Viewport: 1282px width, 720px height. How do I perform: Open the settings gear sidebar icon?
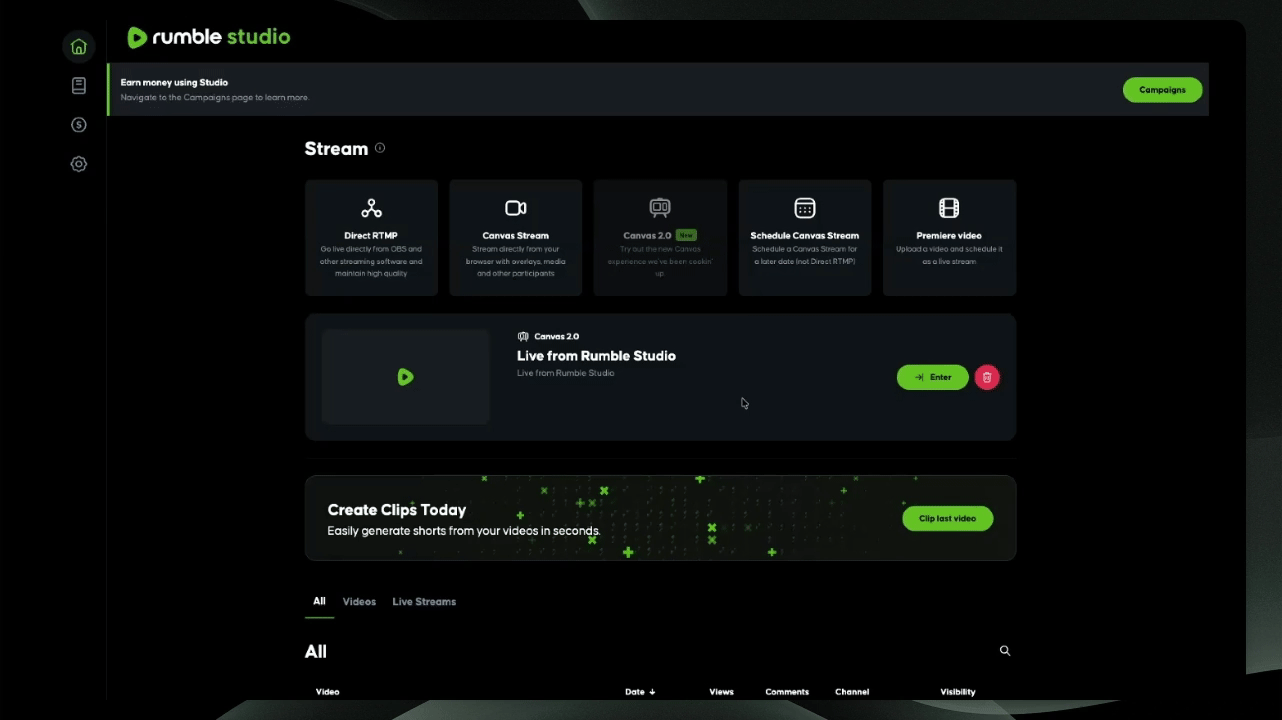(x=79, y=164)
